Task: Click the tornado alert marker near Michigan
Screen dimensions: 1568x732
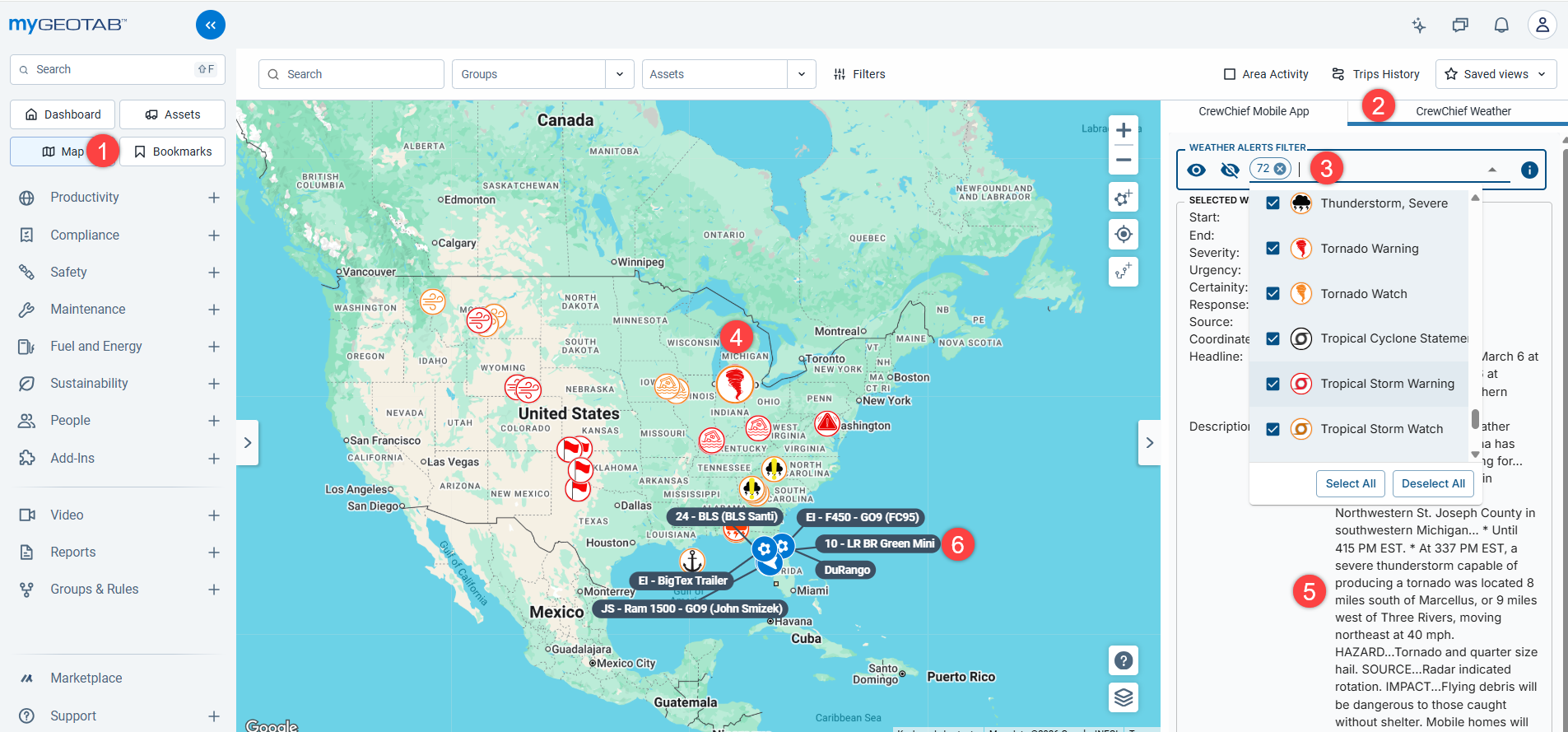Action: pos(734,384)
